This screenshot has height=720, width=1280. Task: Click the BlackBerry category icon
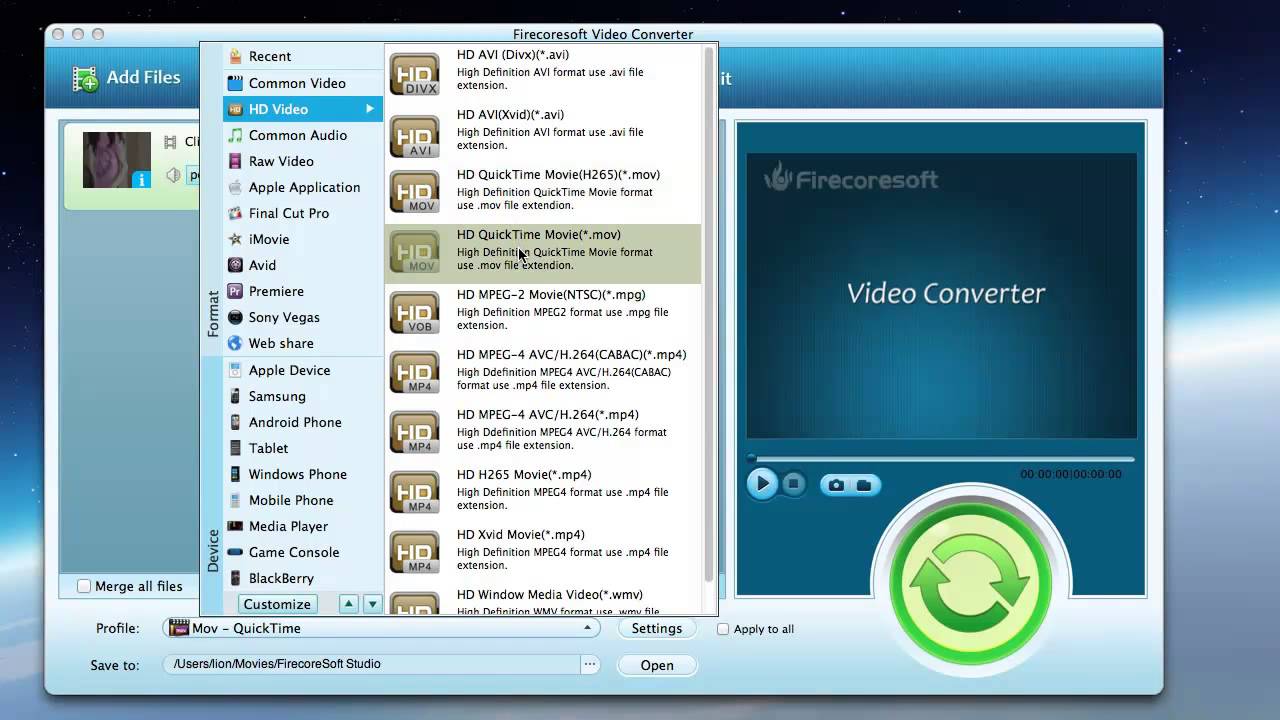pyautogui.click(x=235, y=578)
